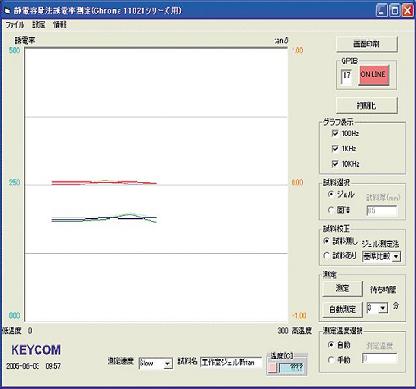This screenshot has width=416, height=389.
Task: Open the 待ち時間 wait time dropdown
Action: click(377, 308)
